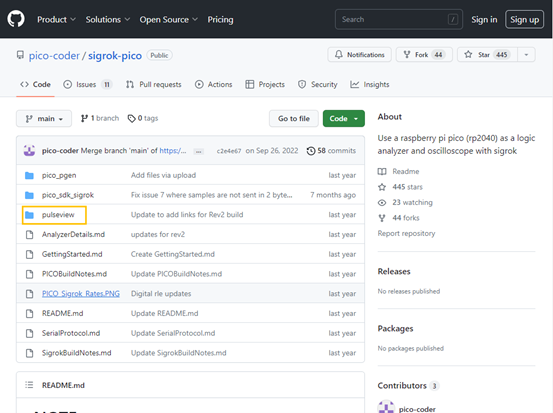Open the Contributors heading link
553x413 pixels.
(408, 386)
